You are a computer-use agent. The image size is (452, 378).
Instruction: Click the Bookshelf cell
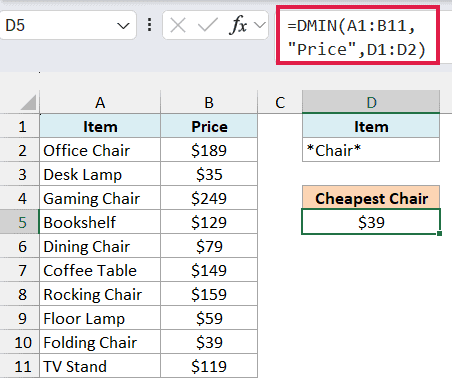coord(100,222)
